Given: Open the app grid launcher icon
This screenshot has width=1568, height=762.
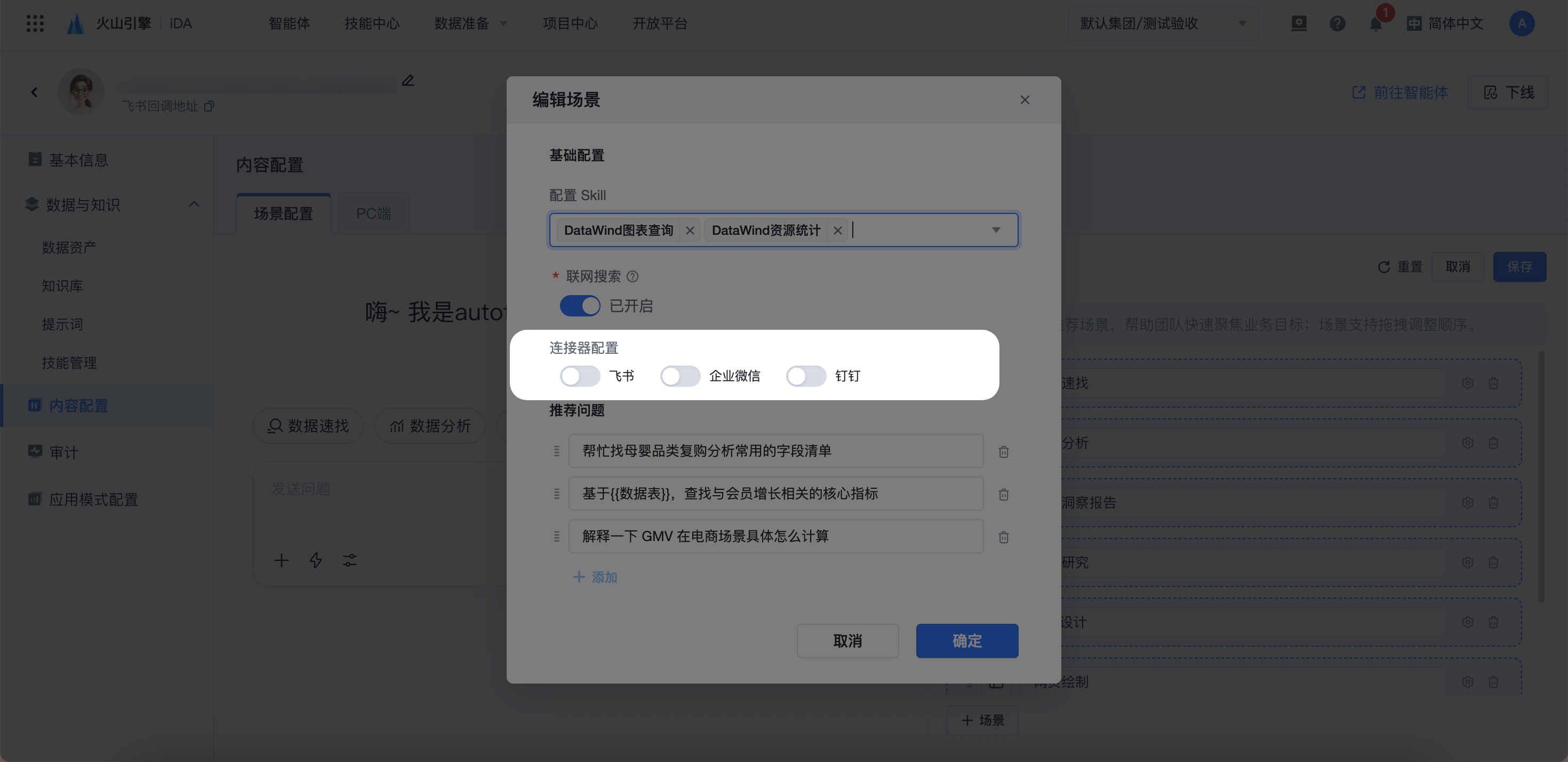Looking at the screenshot, I should 35,23.
